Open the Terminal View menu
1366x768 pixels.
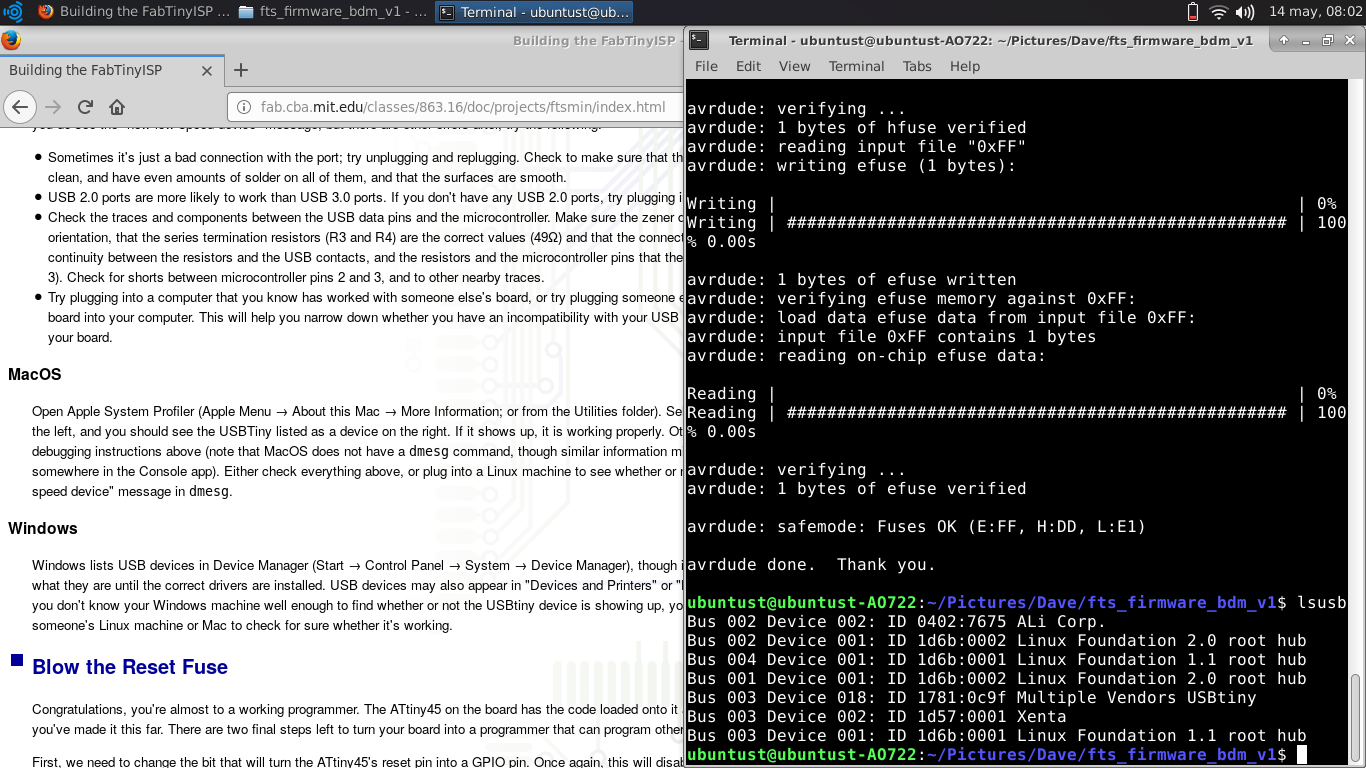[794, 66]
